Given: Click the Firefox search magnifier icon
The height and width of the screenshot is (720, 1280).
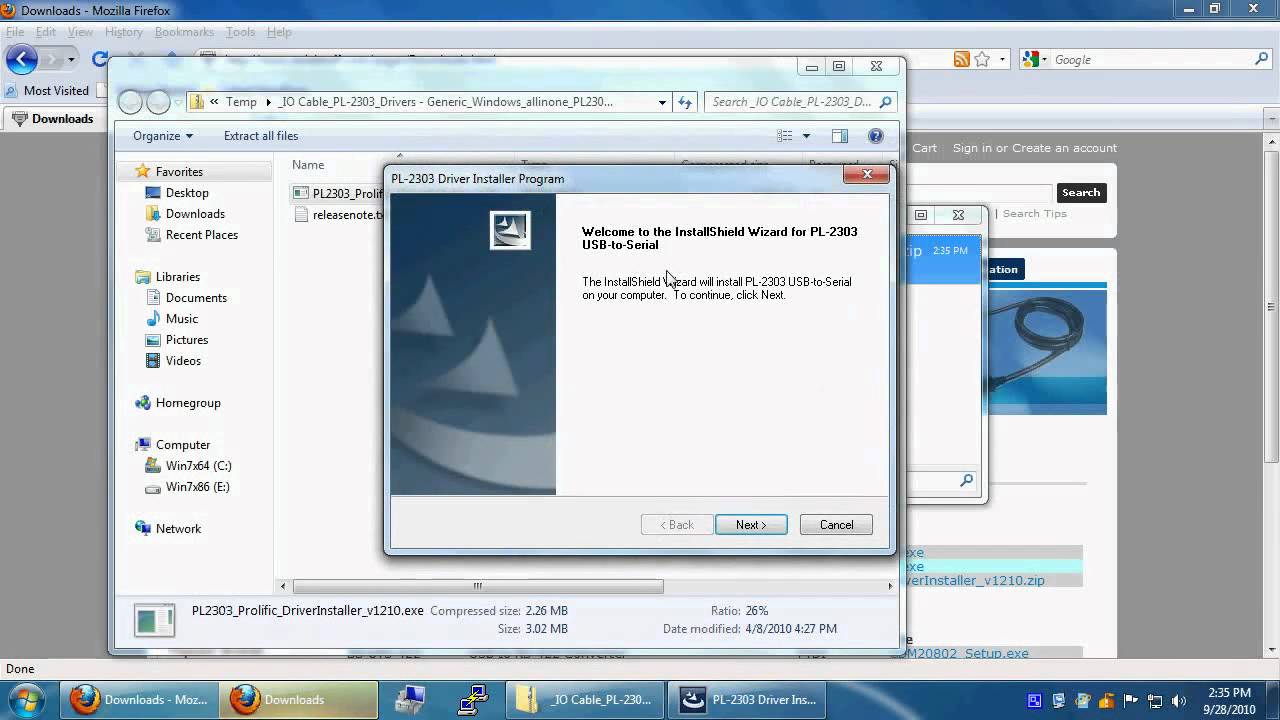Looking at the screenshot, I should pyautogui.click(x=1261, y=60).
